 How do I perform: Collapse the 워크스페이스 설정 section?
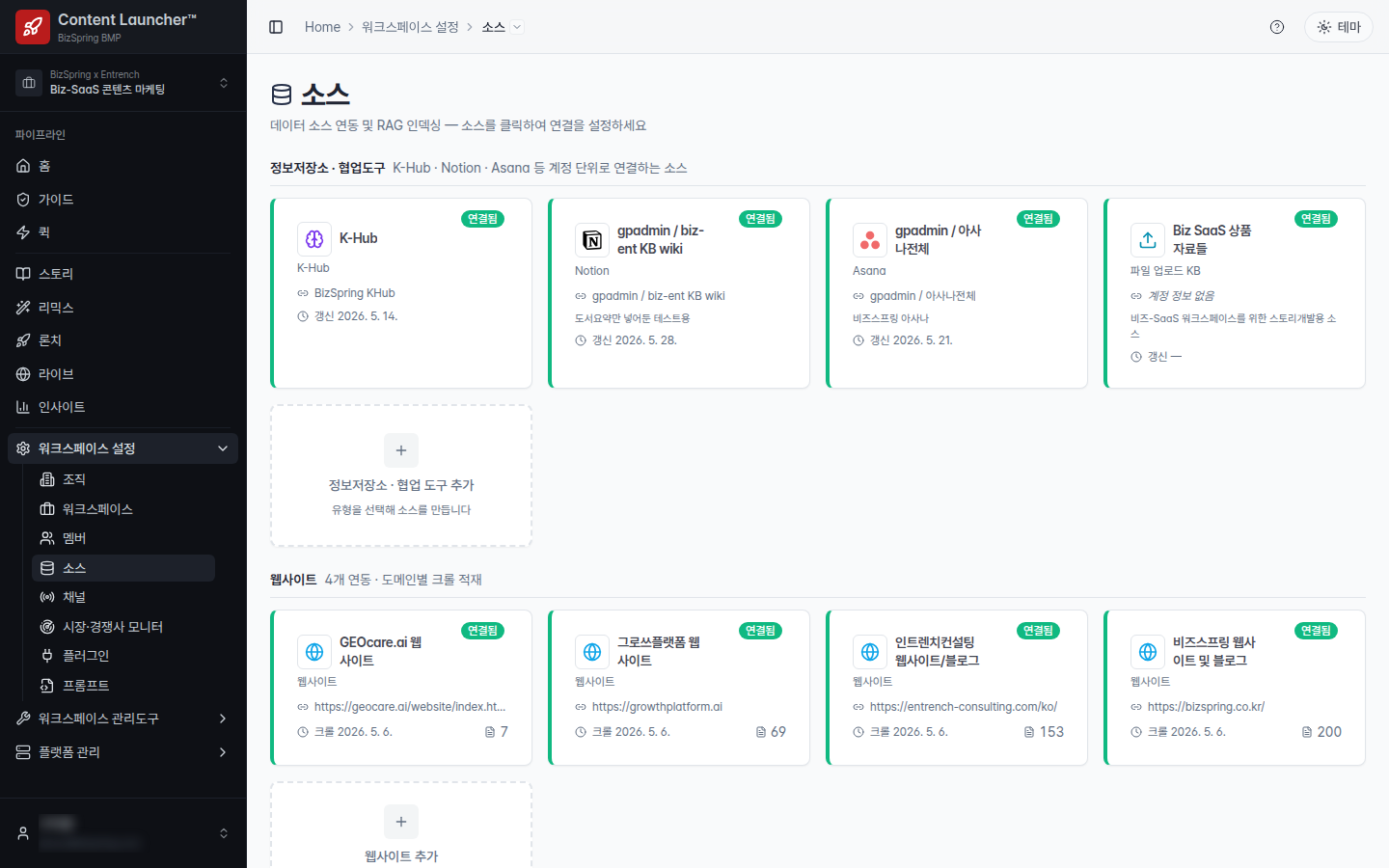coord(123,448)
